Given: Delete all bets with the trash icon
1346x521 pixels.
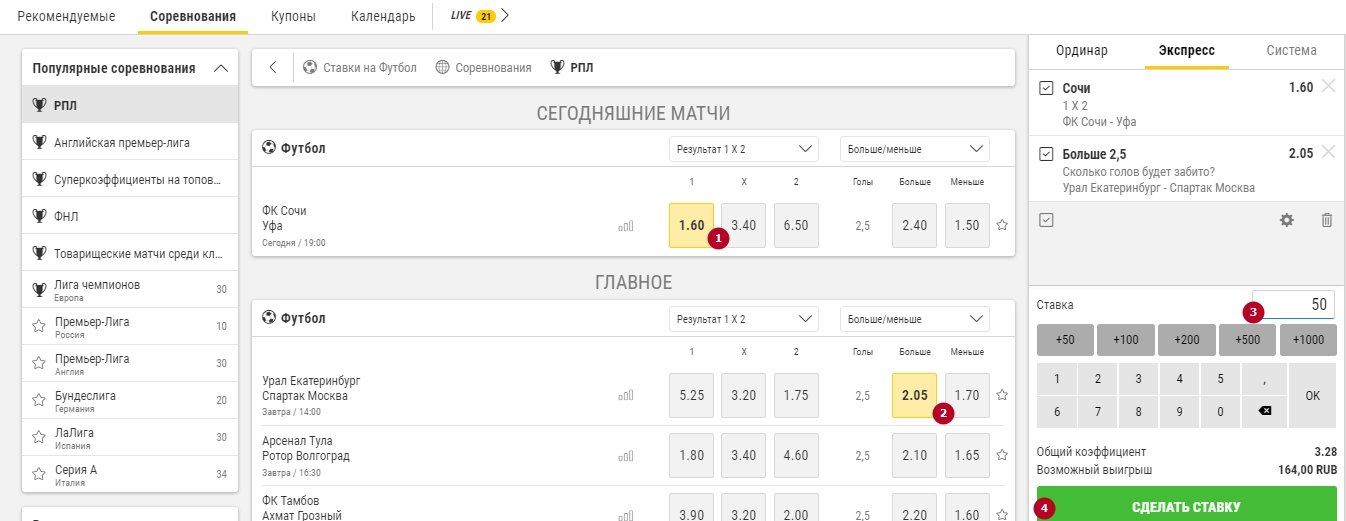Looking at the screenshot, I should (x=1327, y=220).
